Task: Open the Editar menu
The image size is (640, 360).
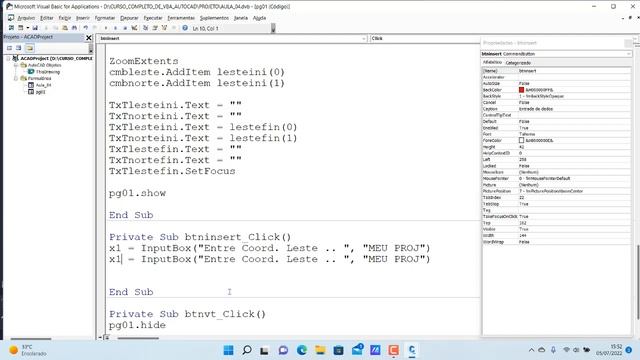Action: 47,18
